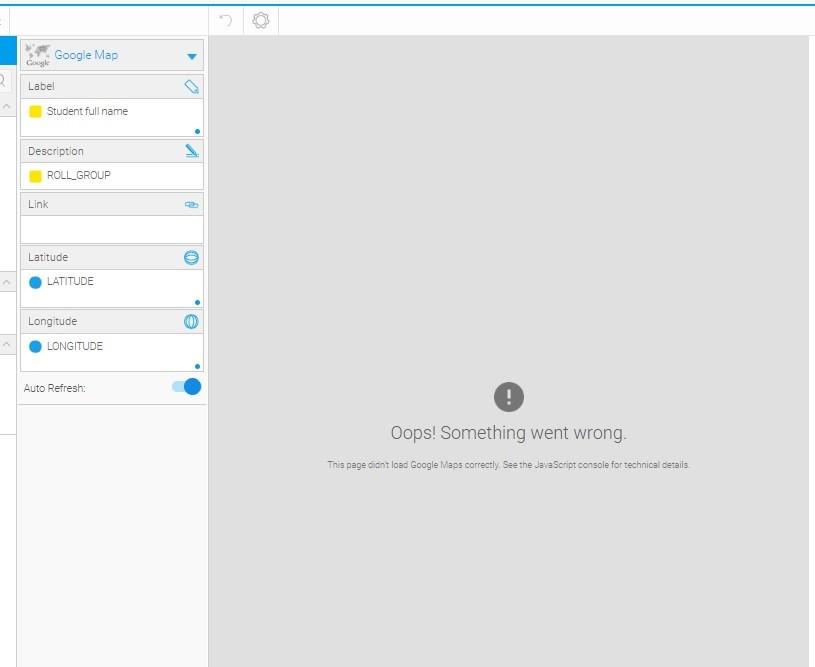Click the 'Description' section heading text
815x667 pixels.
pyautogui.click(x=56, y=151)
